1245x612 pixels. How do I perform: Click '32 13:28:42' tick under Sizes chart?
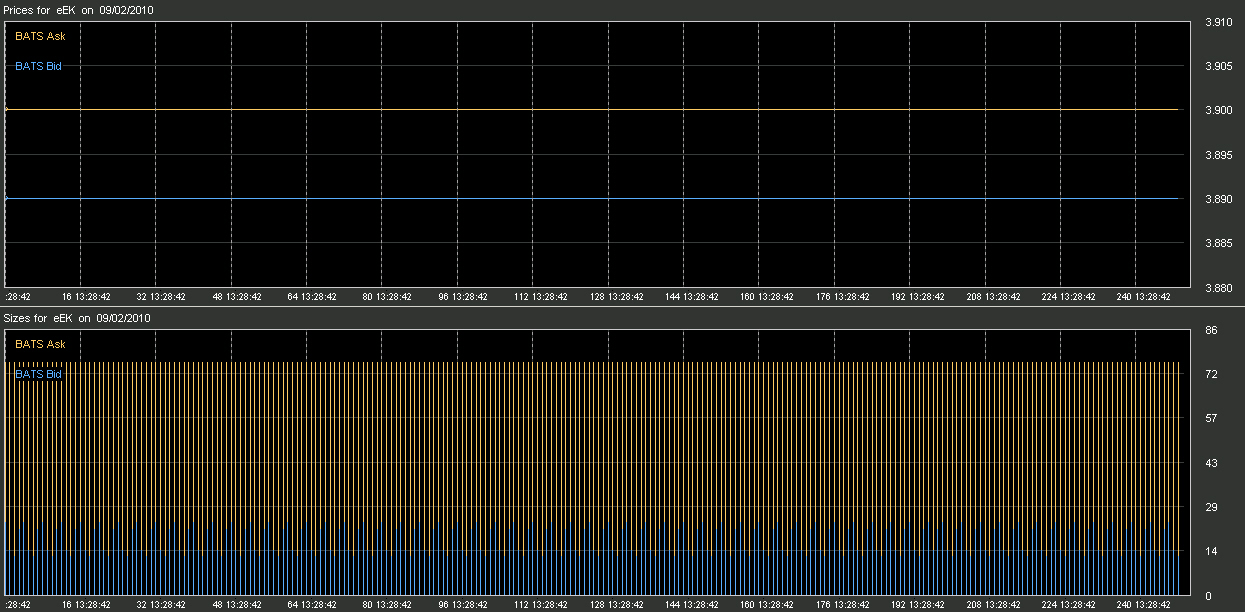coord(161,605)
